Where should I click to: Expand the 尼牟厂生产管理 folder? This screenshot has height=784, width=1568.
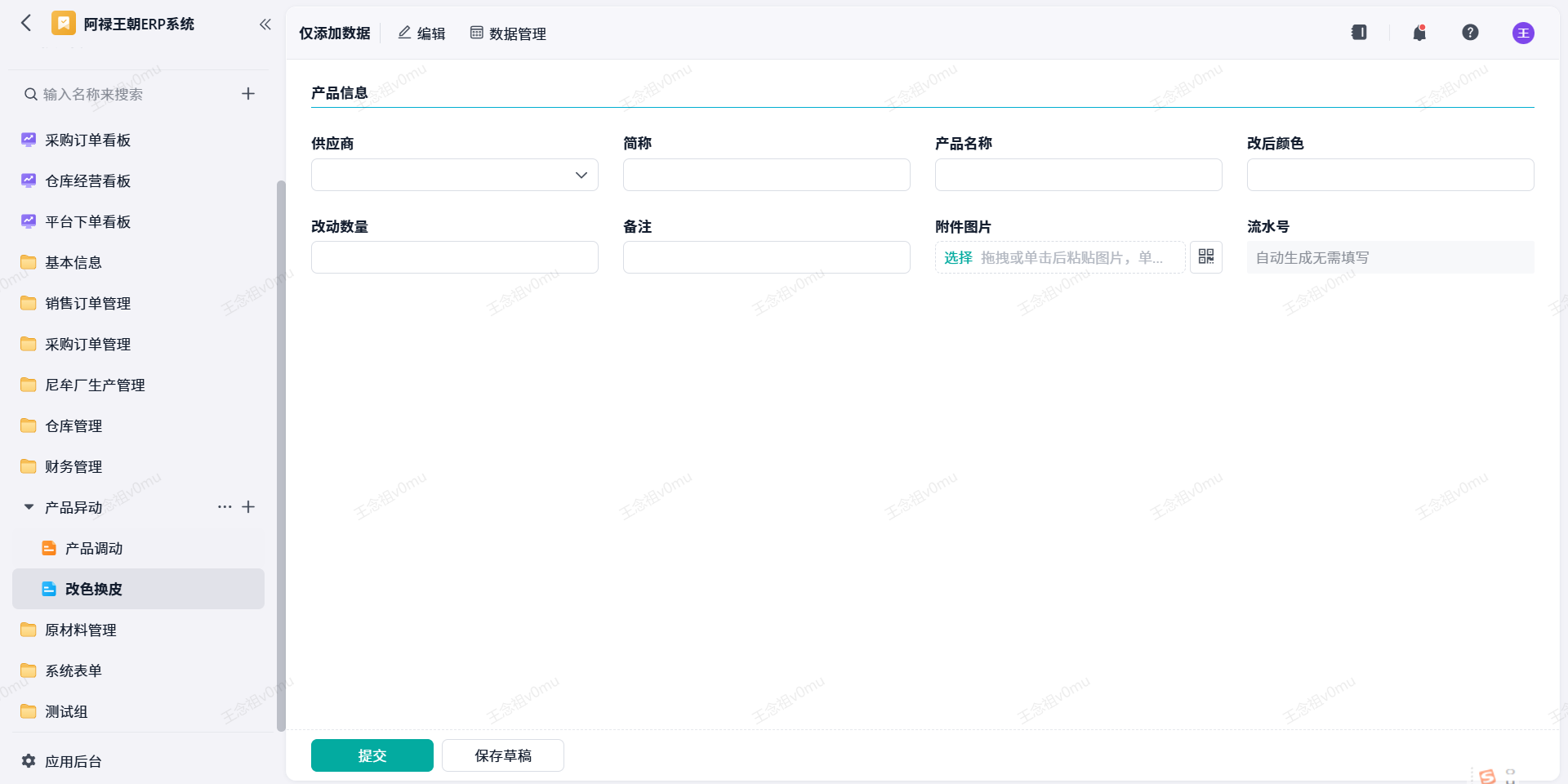click(139, 385)
